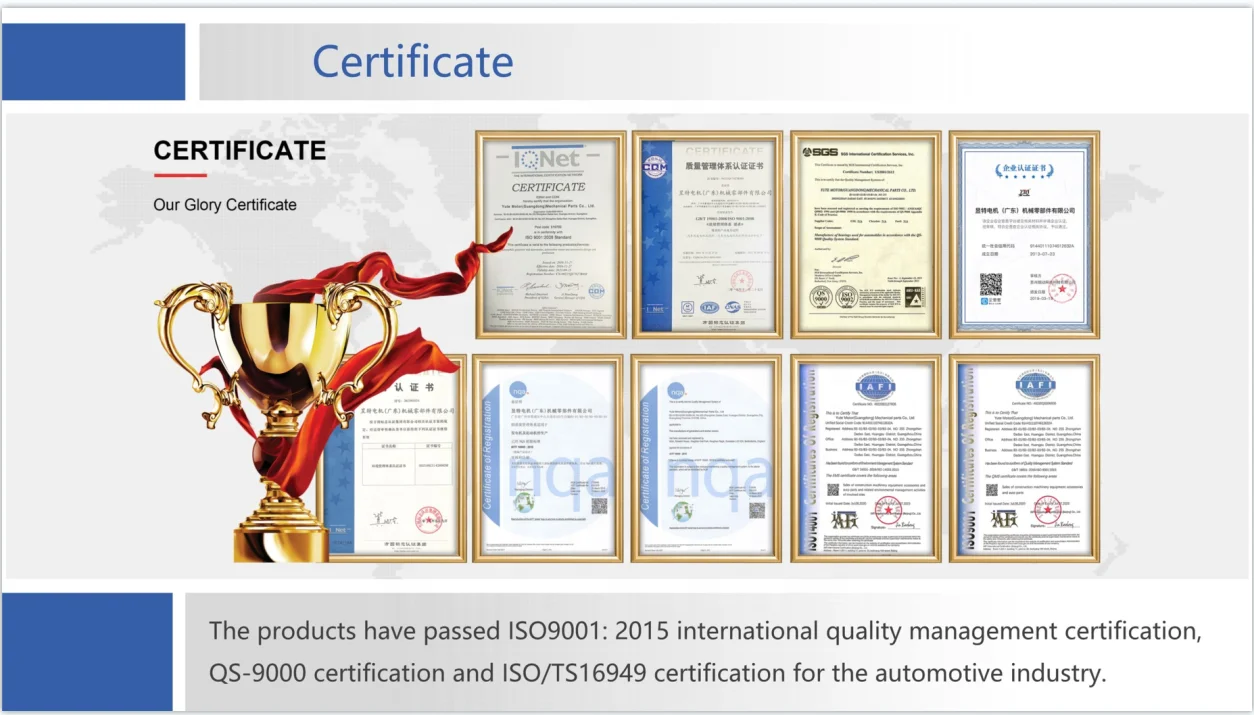Open the rightmost IAF ISO9001 certificate
1254x715 pixels.
tap(1024, 458)
